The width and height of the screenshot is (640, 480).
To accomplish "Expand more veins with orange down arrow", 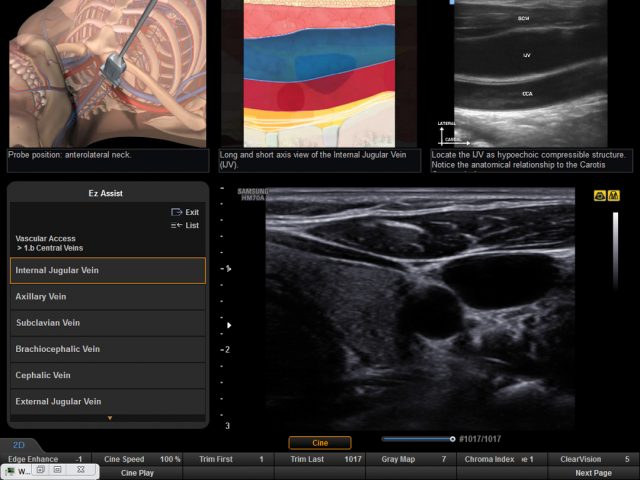I will [109, 418].
